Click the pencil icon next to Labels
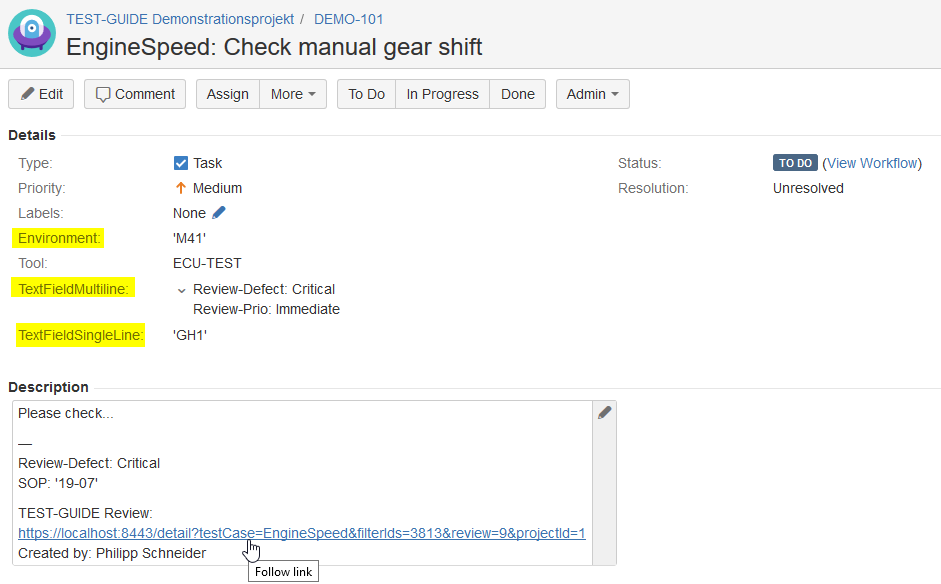The image size is (941, 584). (x=219, y=213)
